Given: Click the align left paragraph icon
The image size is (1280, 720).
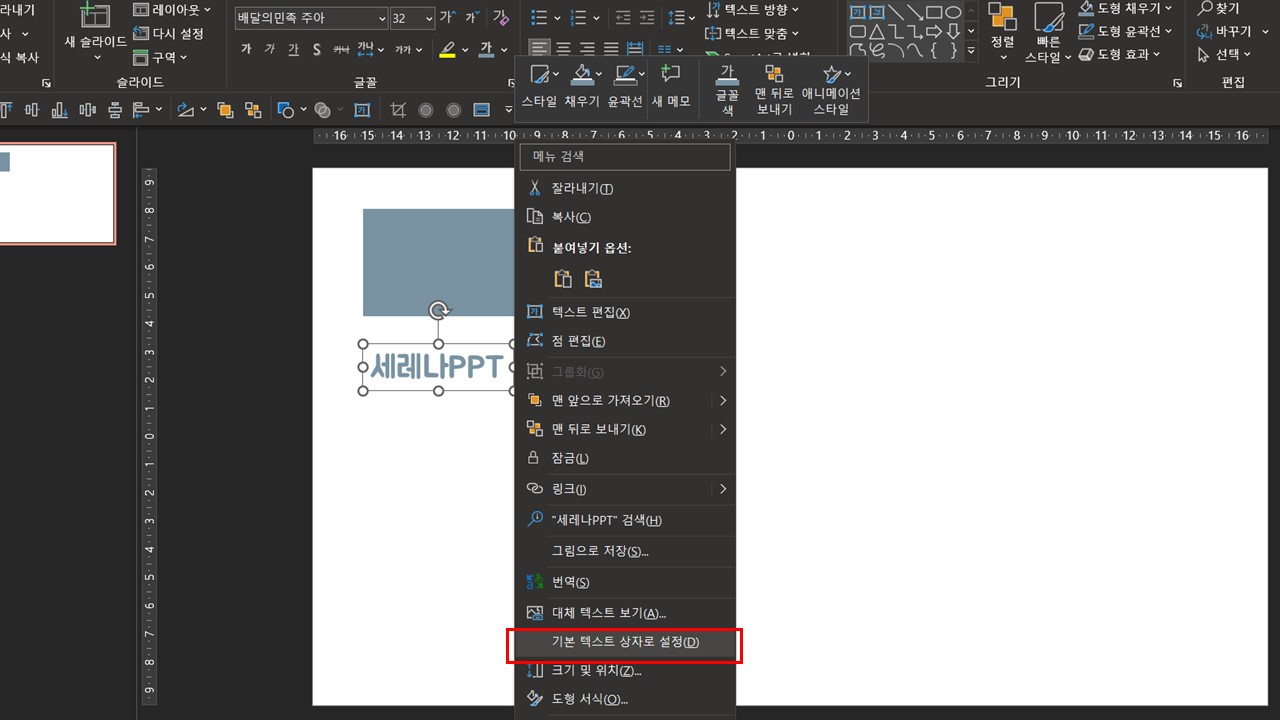Looking at the screenshot, I should pyautogui.click(x=539, y=48).
